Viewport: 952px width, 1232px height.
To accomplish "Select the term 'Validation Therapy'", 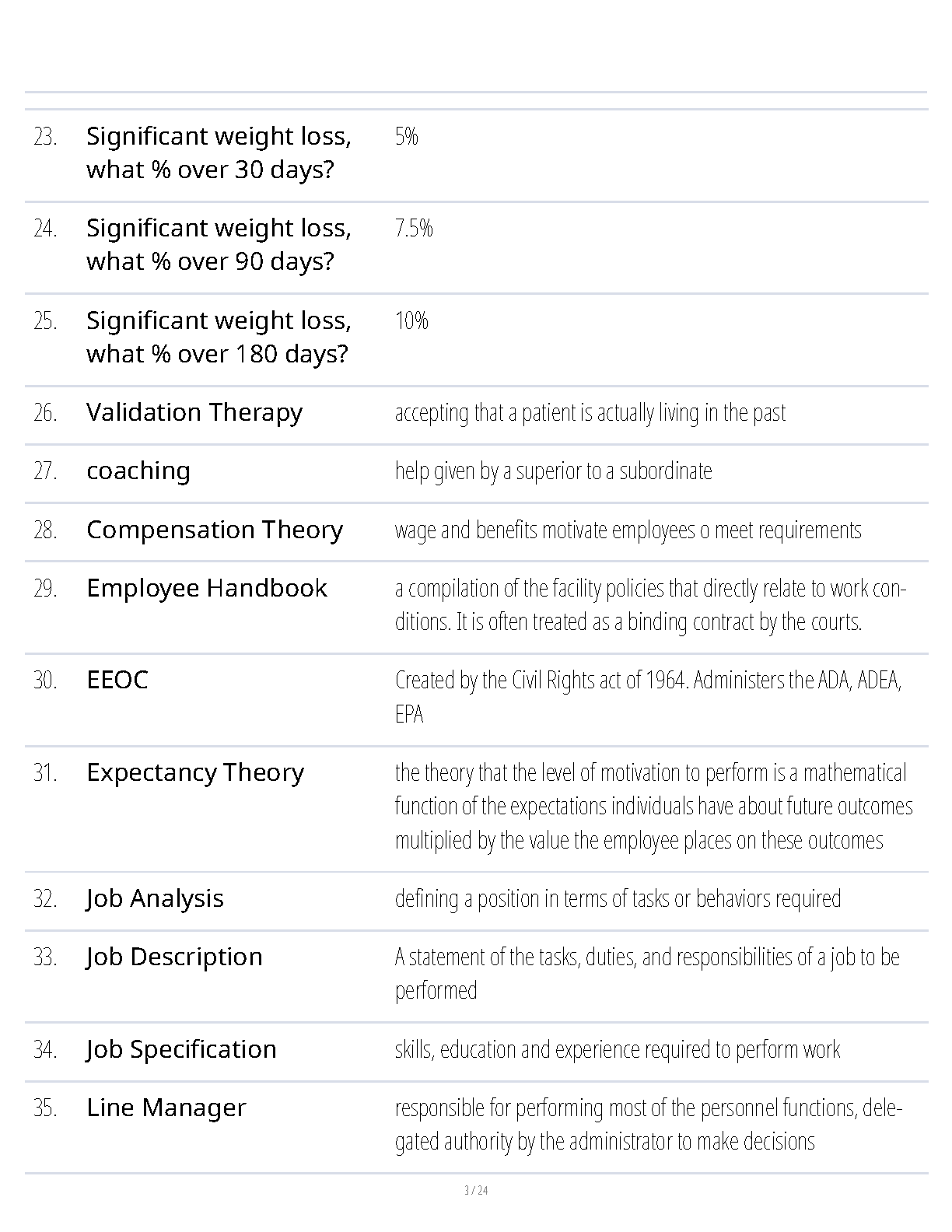I will pyautogui.click(x=194, y=413).
